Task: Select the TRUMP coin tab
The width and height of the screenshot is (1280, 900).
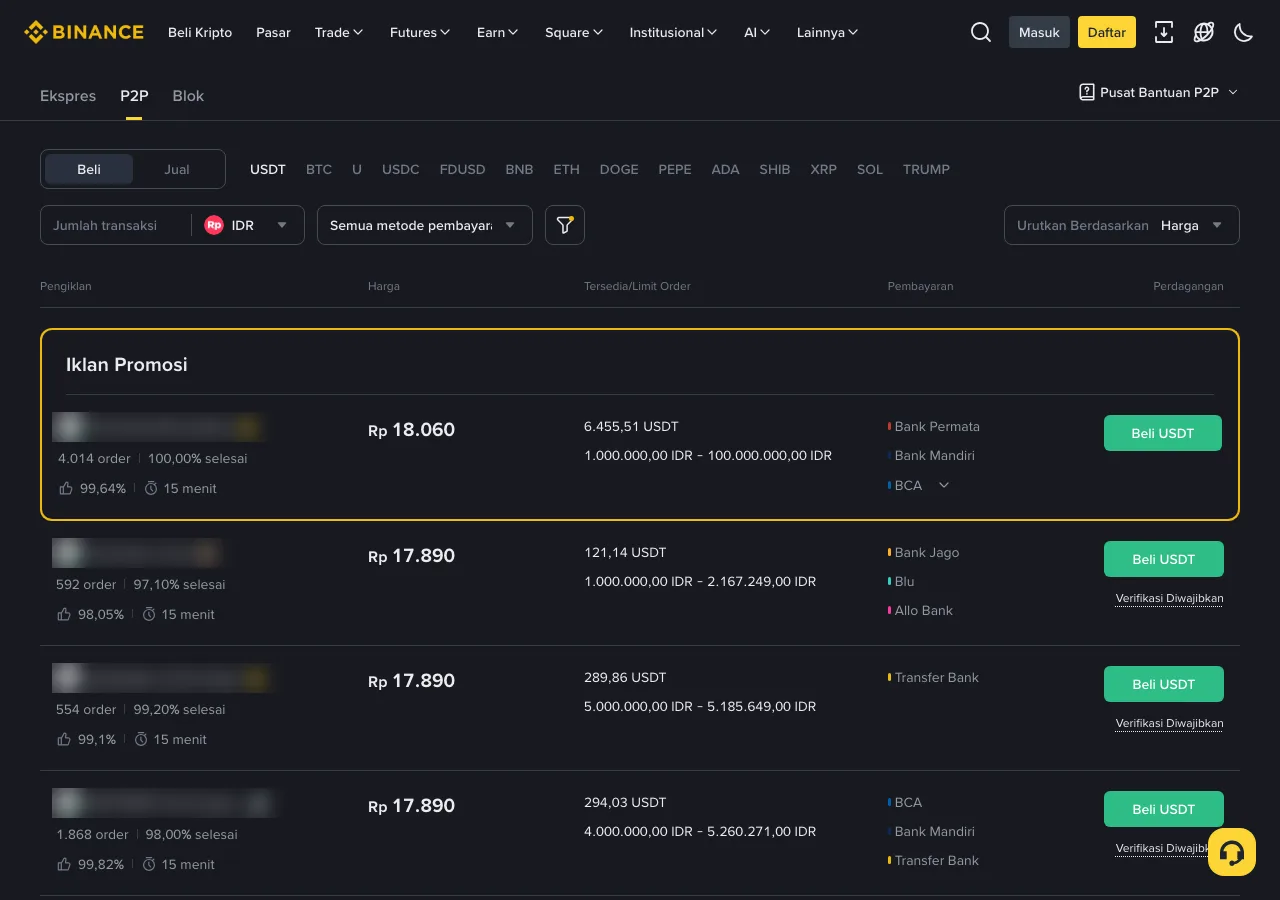Action: (x=926, y=169)
